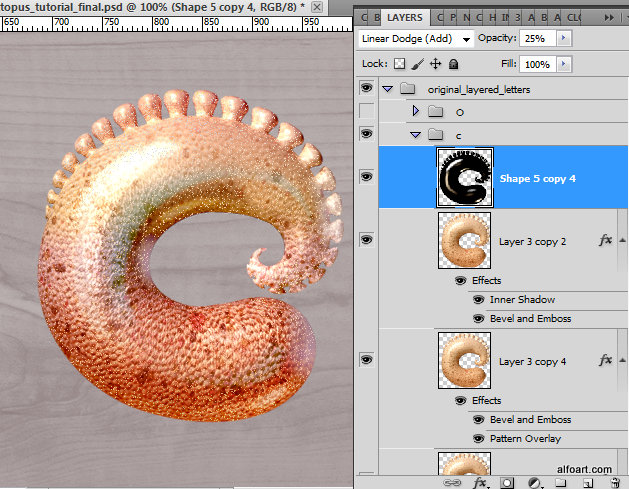This screenshot has height=489, width=629.
Task: Select the 'Layer 3 copy 4' layer name
Action: [532, 362]
